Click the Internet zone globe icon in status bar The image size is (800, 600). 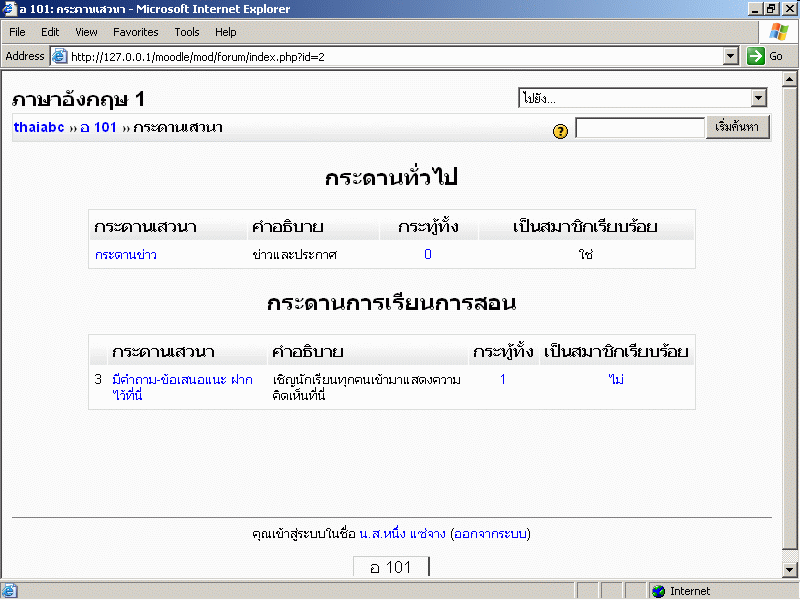(x=658, y=591)
